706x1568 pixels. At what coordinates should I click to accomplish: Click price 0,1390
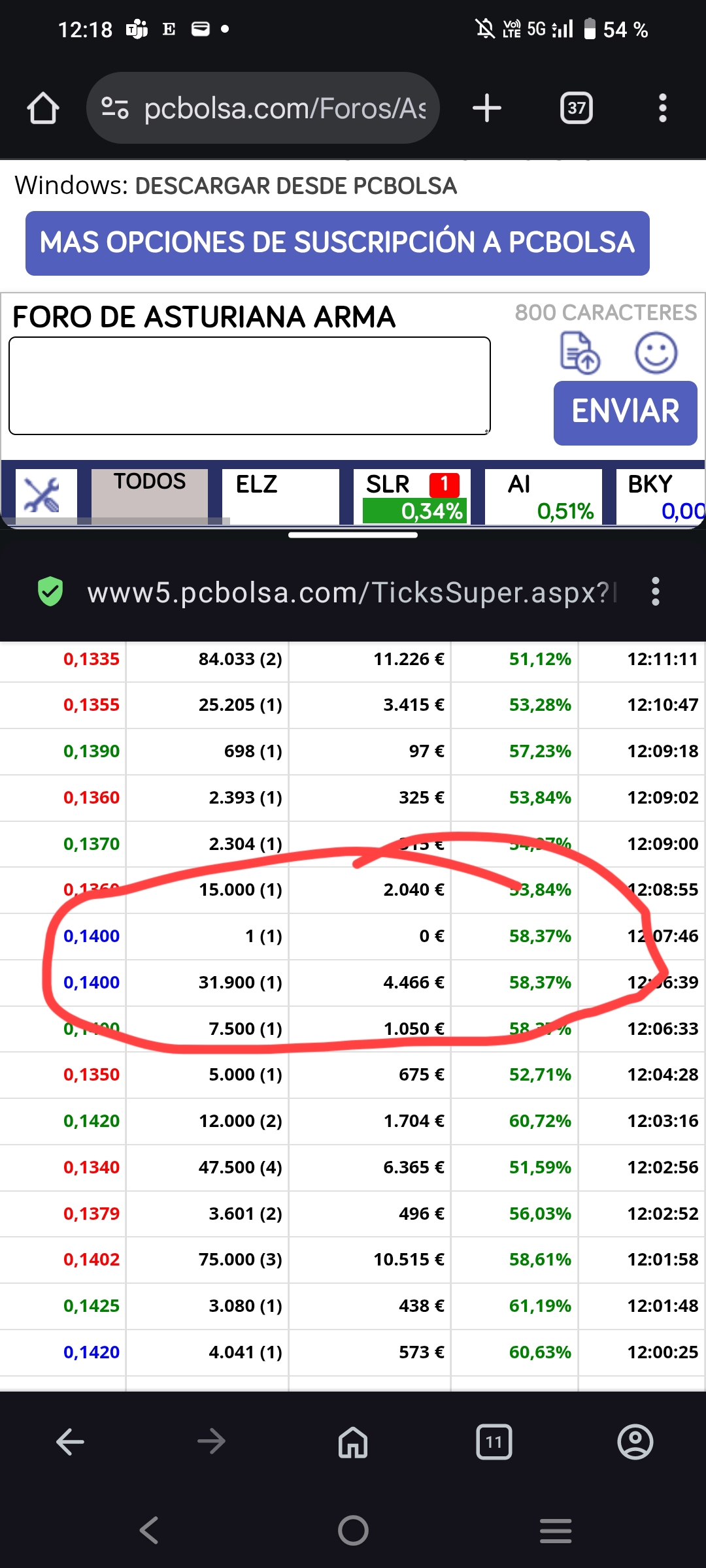[x=92, y=751]
